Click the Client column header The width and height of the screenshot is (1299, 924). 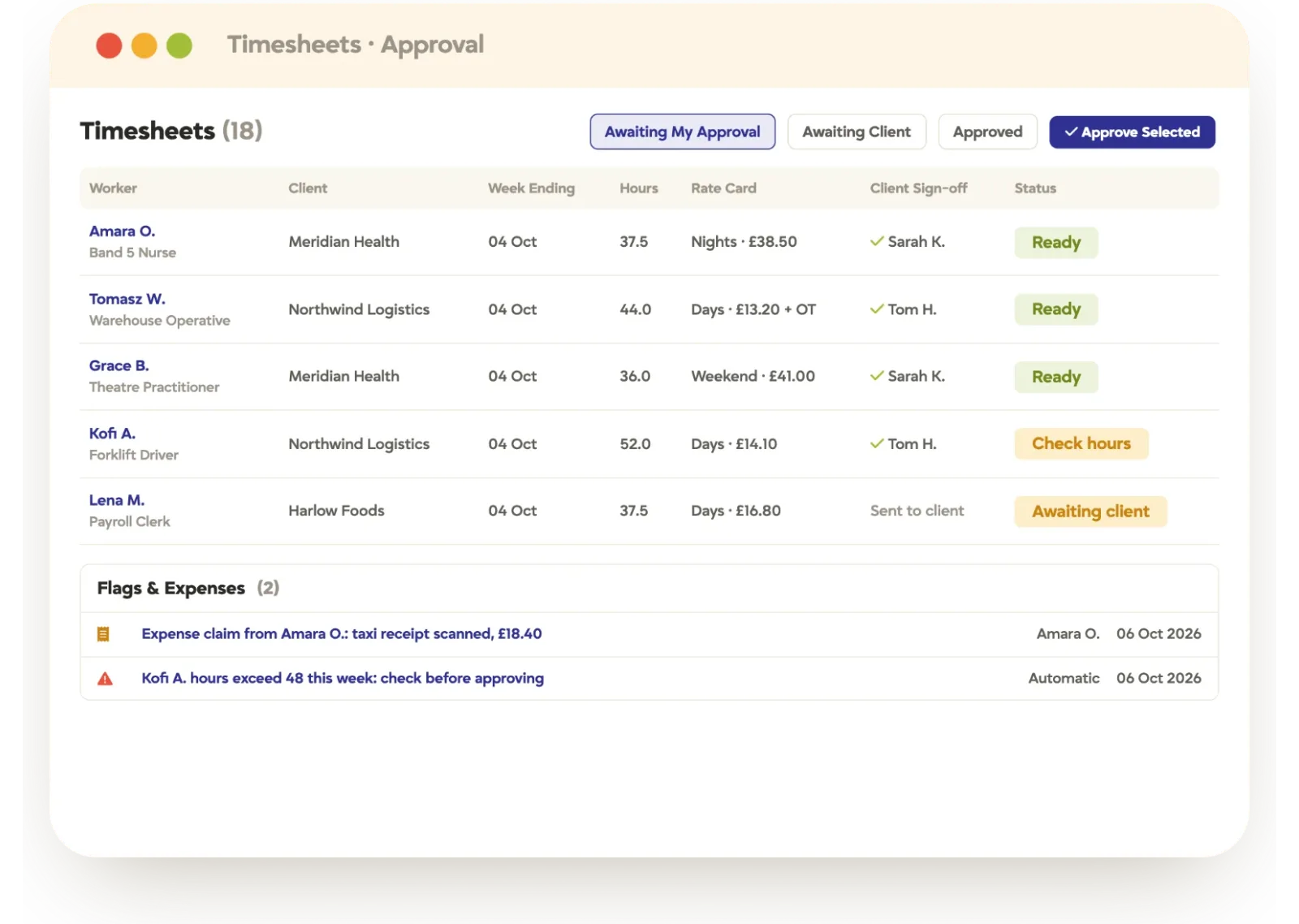click(308, 188)
